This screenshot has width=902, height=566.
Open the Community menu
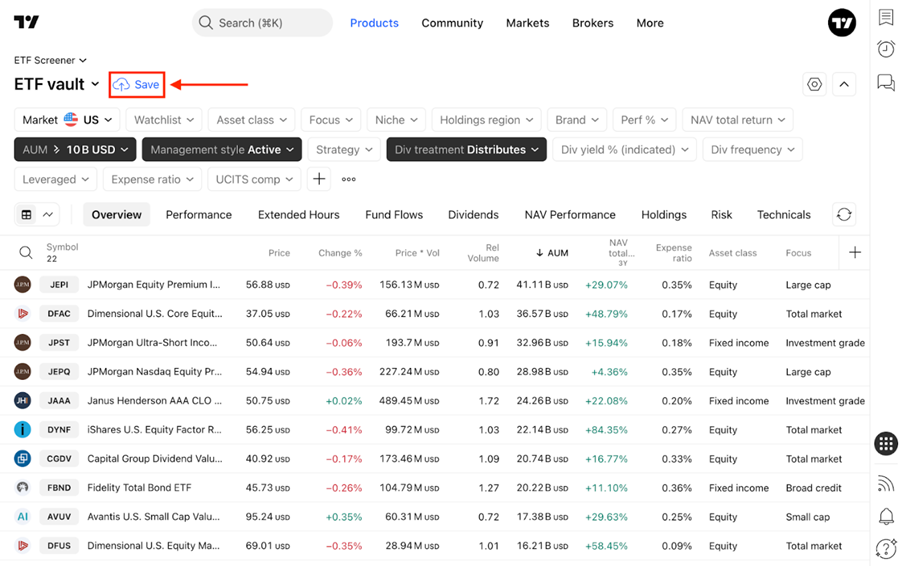coord(452,23)
